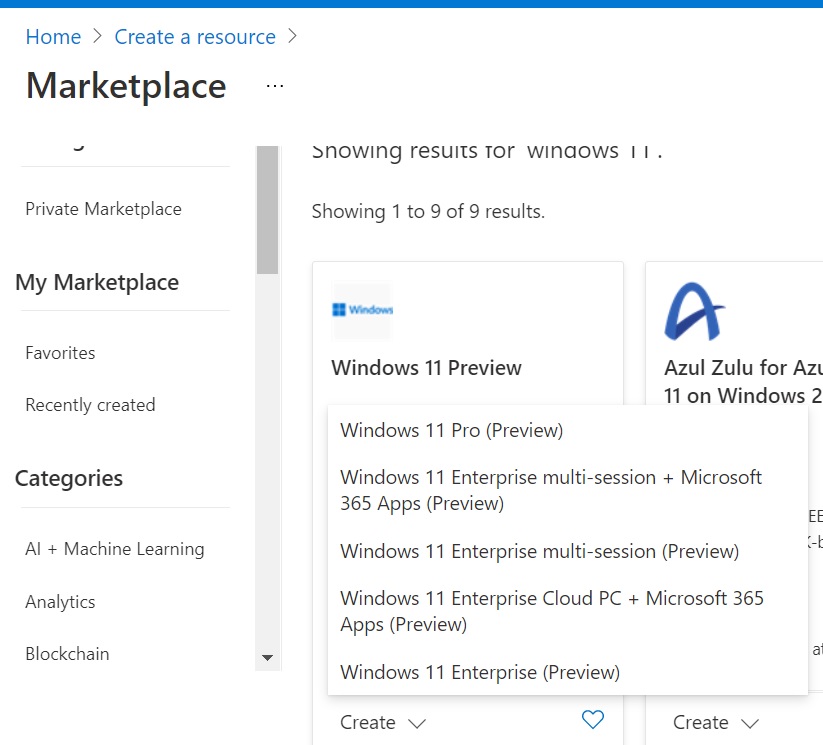Click the scroll down arrow in sidebar
Viewport: 823px width, 745px height.
coord(267,657)
